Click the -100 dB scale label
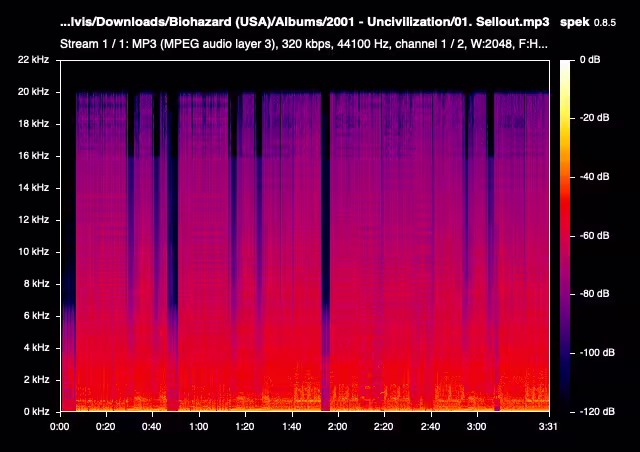This screenshot has height=452, width=640. (x=597, y=352)
